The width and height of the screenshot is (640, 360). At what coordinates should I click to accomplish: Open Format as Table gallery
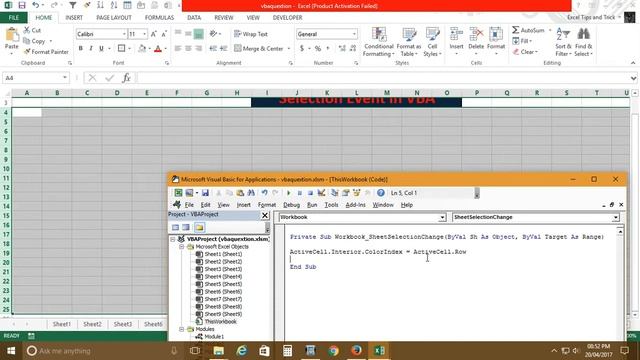(409, 42)
